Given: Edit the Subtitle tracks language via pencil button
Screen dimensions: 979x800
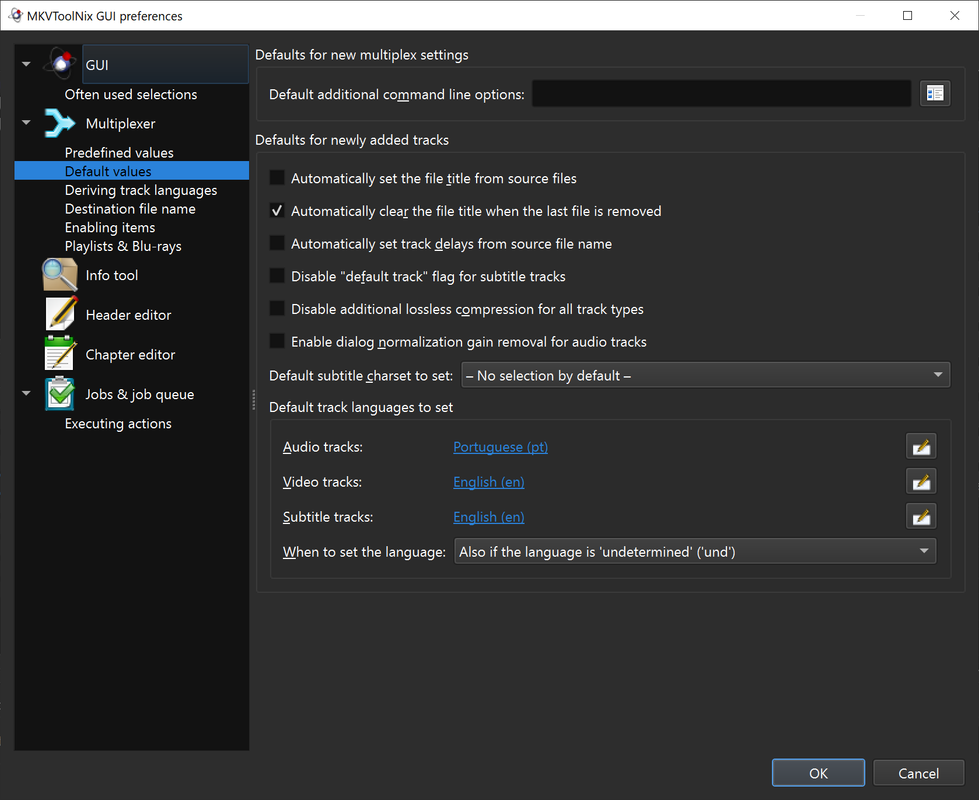Looking at the screenshot, I should (921, 516).
